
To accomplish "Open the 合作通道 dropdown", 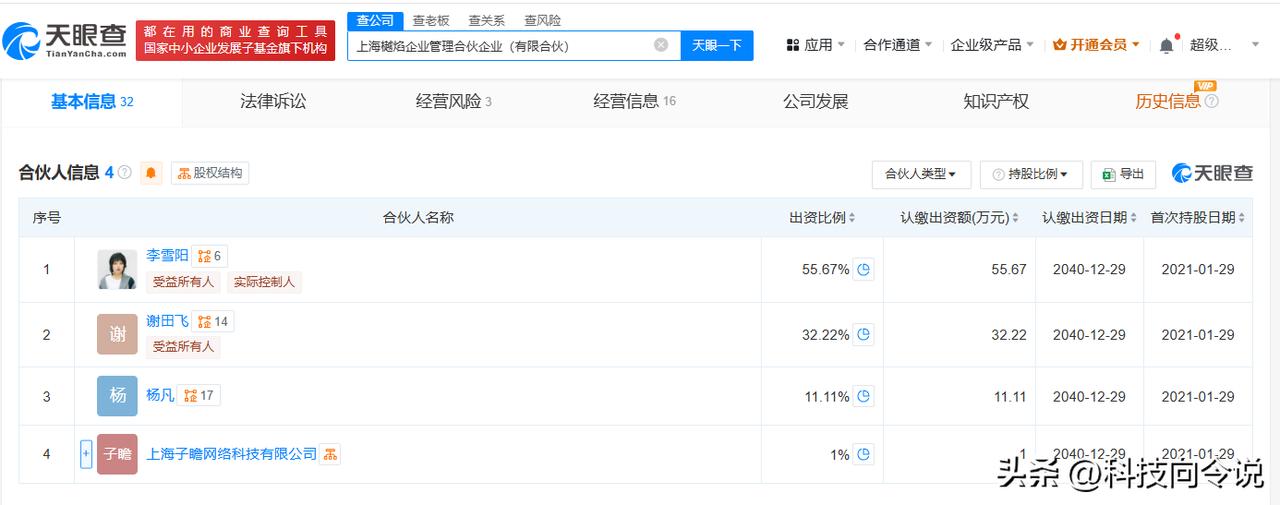I will 897,45.
